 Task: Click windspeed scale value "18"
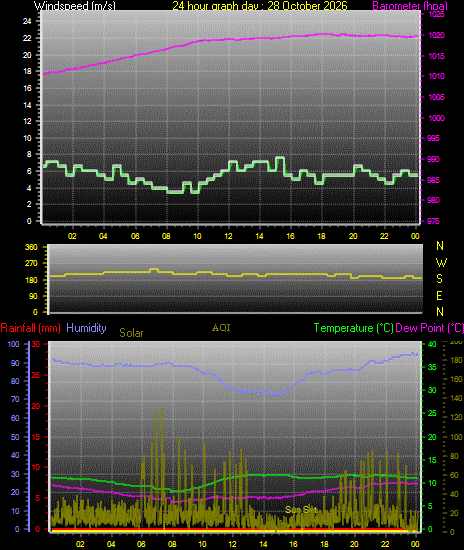click(27, 71)
